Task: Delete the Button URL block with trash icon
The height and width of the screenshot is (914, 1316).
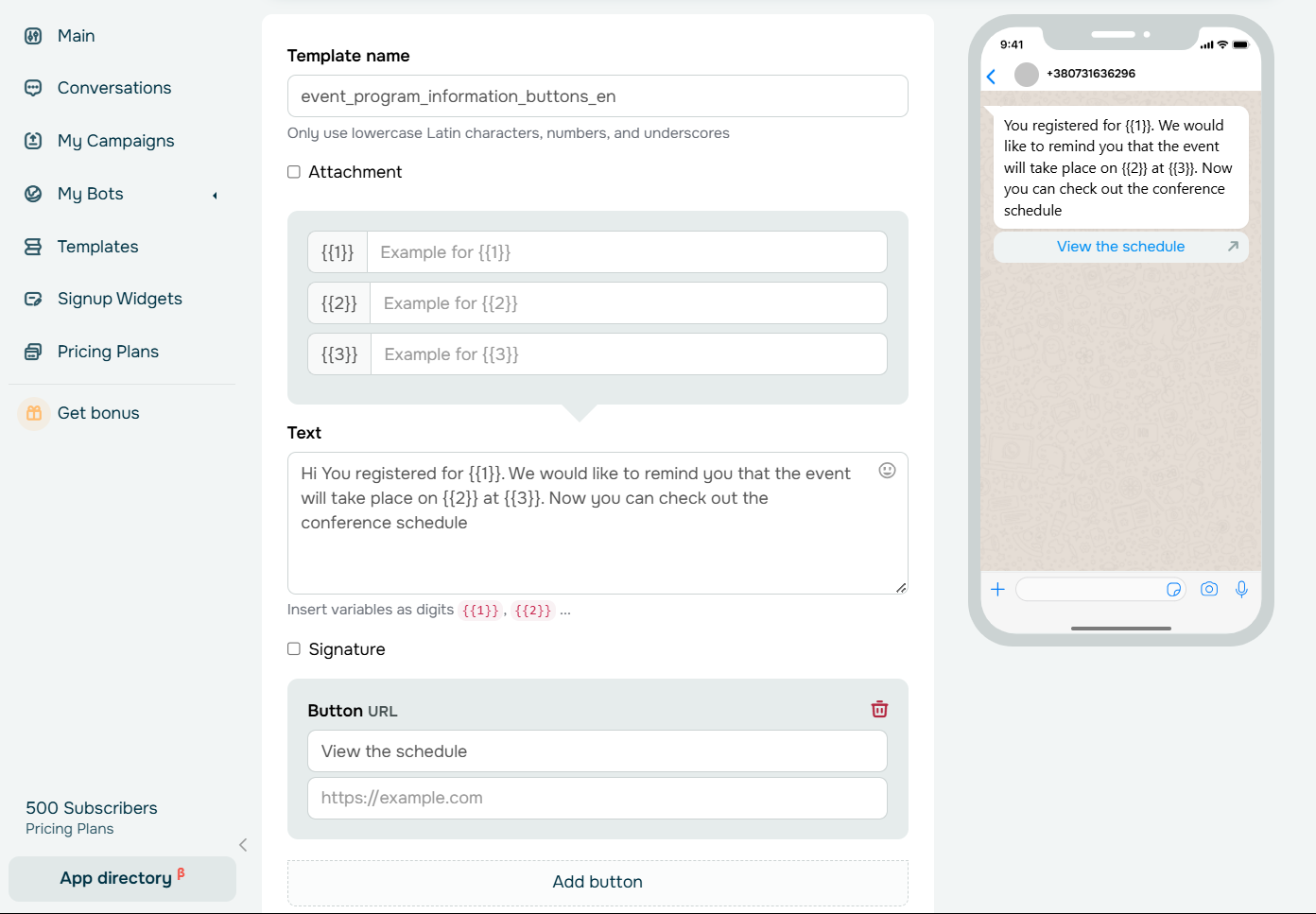Action: coord(879,709)
